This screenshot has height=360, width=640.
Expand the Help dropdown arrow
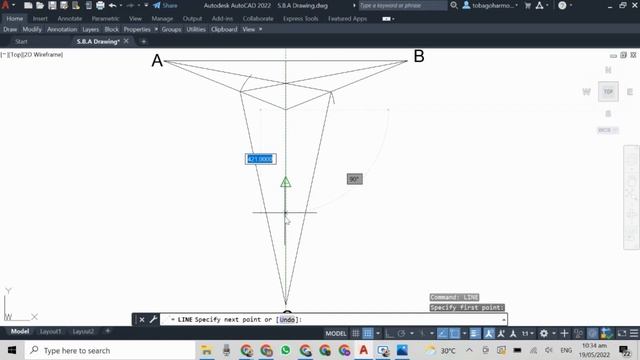[571, 5]
